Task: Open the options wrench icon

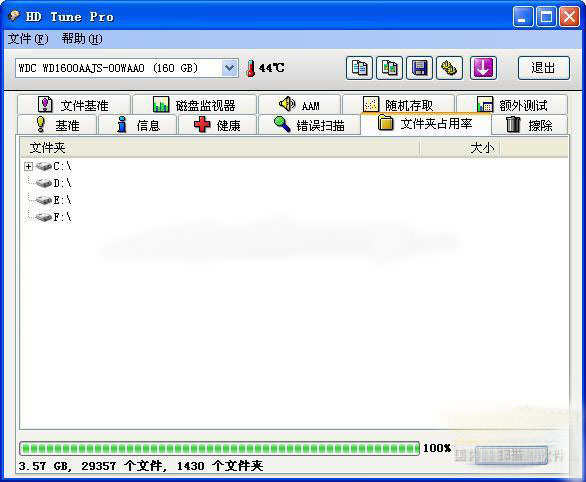Action: coord(450,68)
